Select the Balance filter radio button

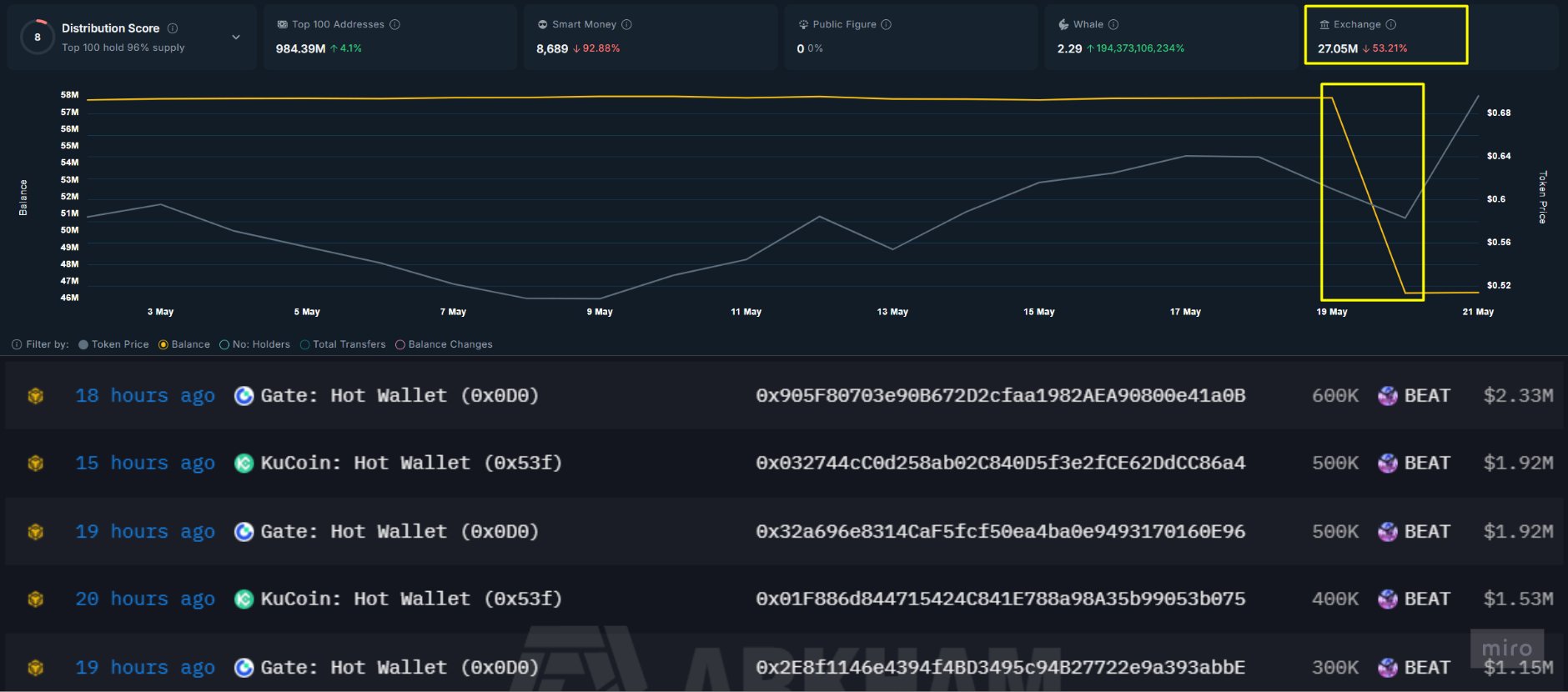[163, 344]
